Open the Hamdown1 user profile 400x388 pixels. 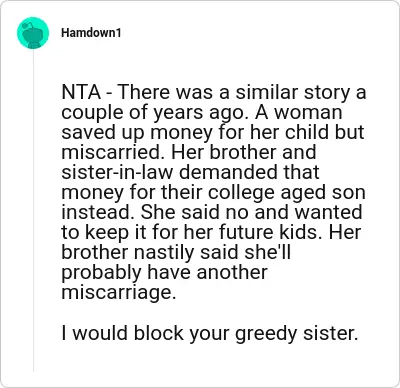point(91,33)
